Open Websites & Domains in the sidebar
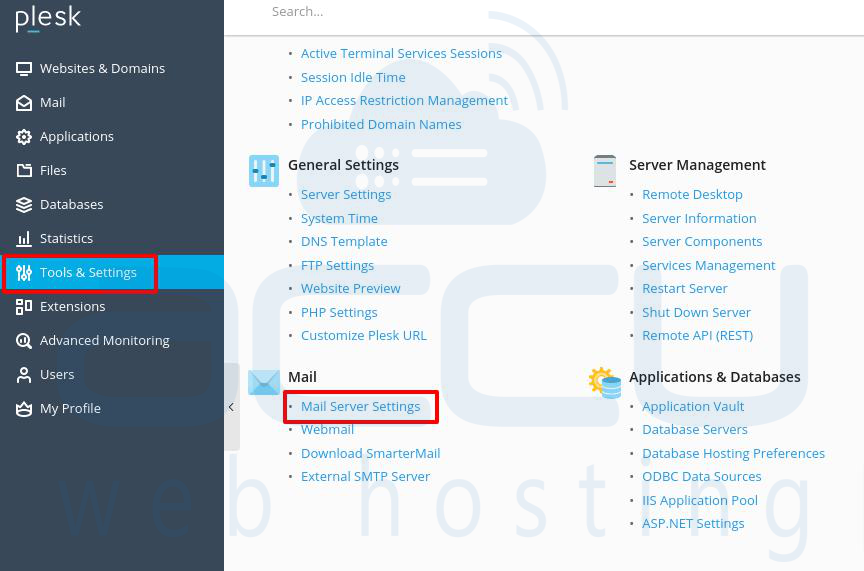 (102, 69)
